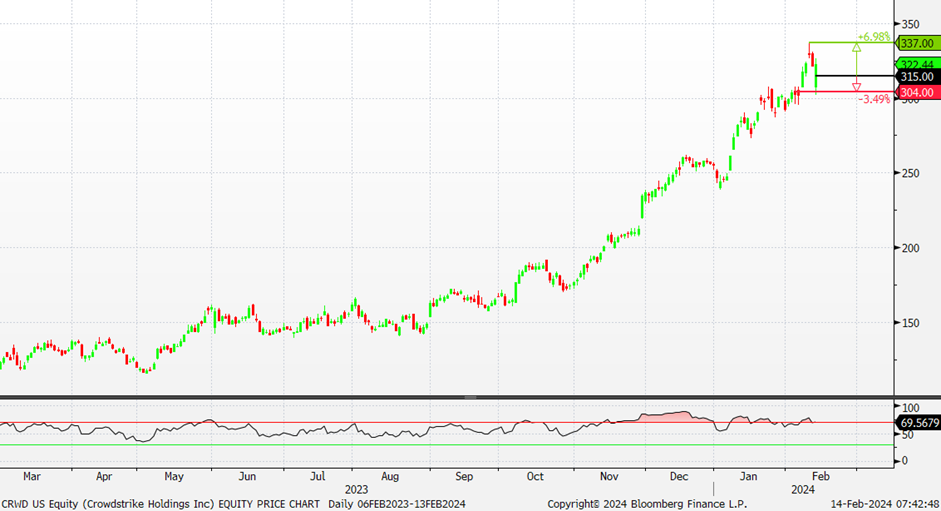The height and width of the screenshot is (511, 941).
Task: Click the Sep month label
Action: click(x=464, y=477)
